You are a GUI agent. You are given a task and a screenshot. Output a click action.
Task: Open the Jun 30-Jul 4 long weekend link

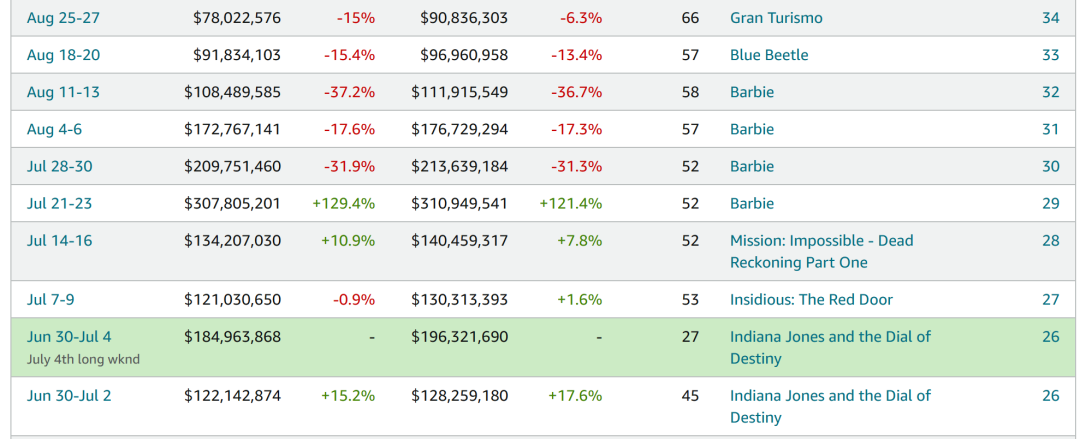(70, 336)
